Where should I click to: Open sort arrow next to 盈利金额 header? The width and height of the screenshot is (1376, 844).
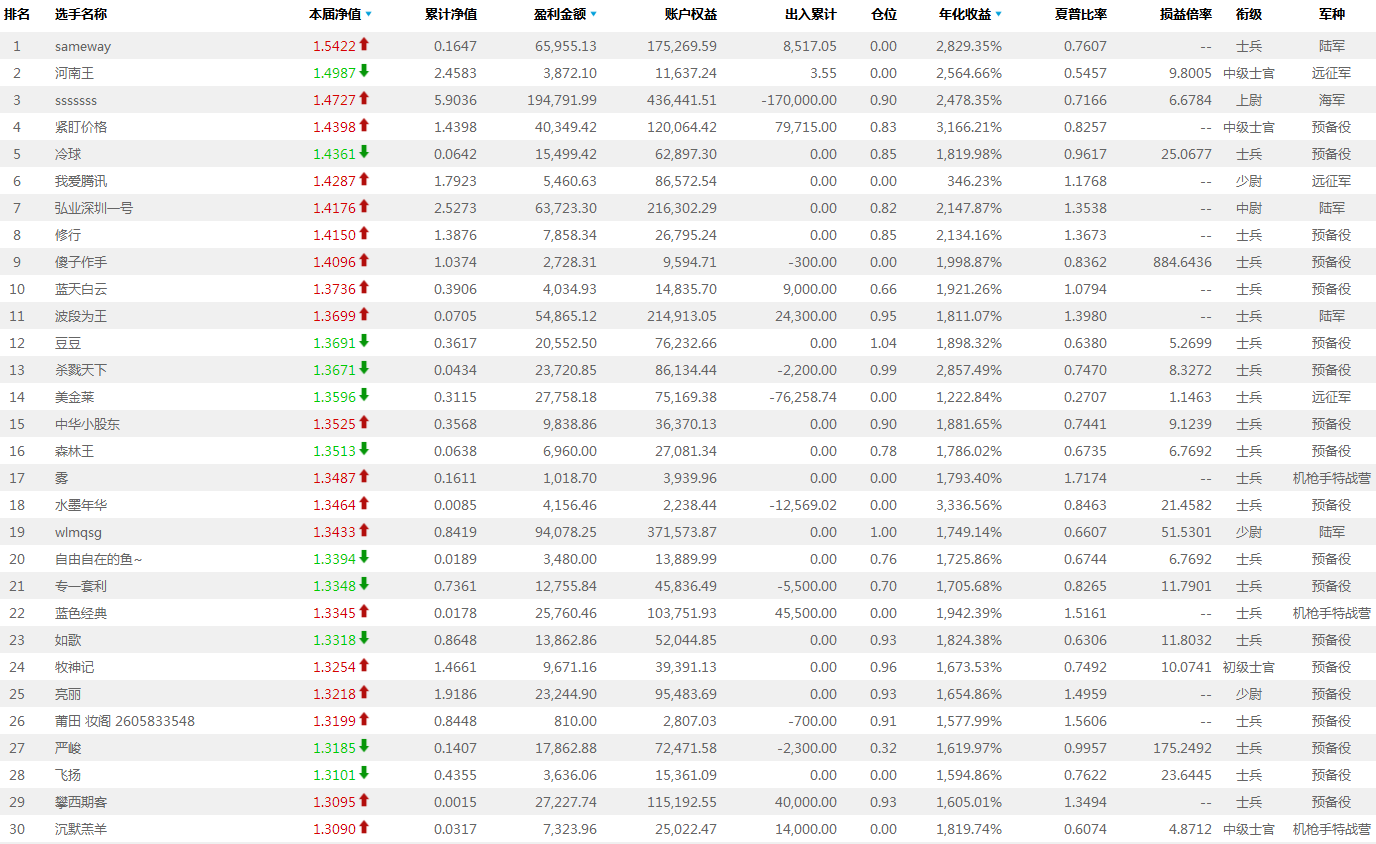tap(594, 15)
